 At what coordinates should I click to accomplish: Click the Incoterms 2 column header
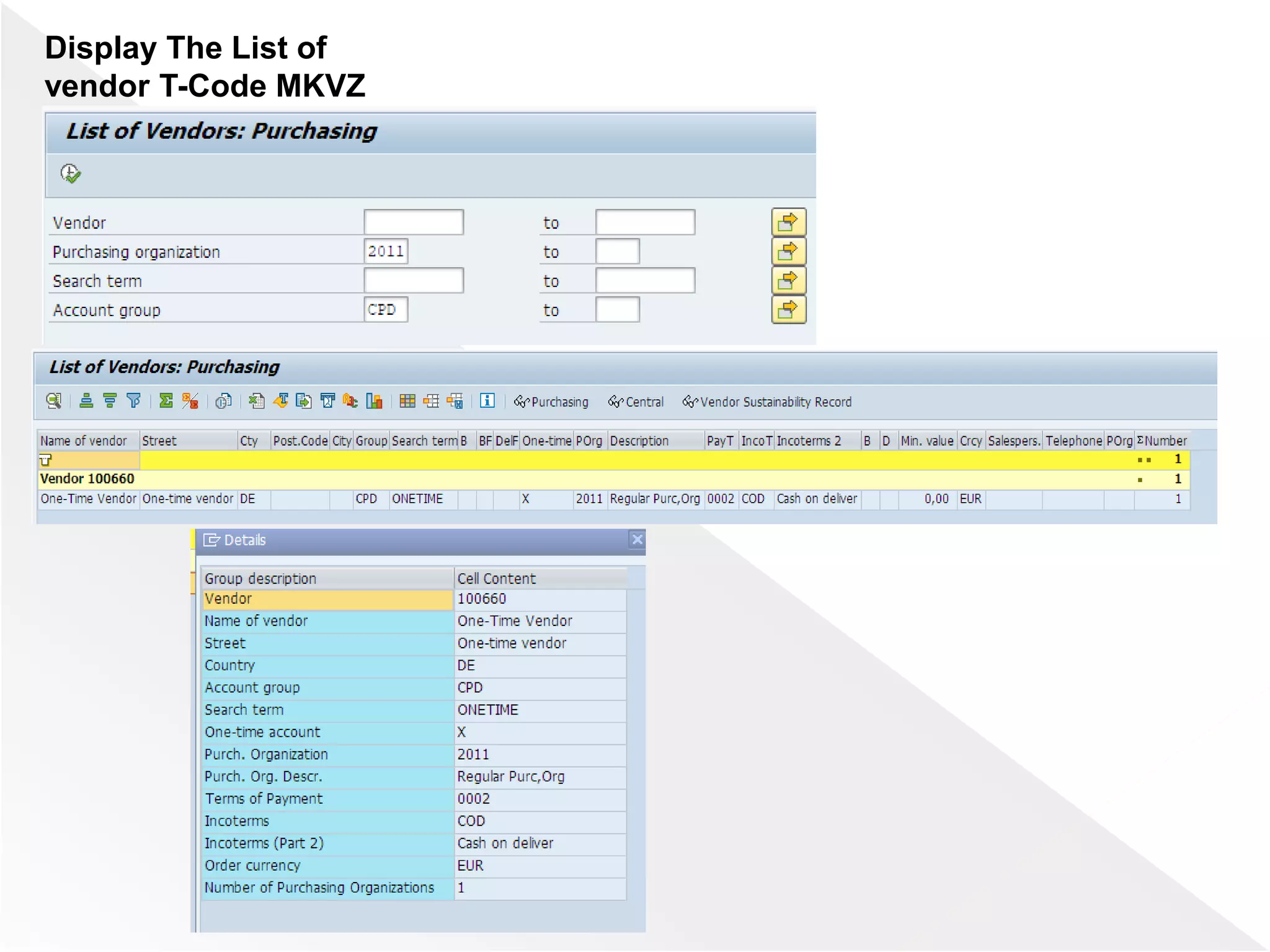(817, 441)
